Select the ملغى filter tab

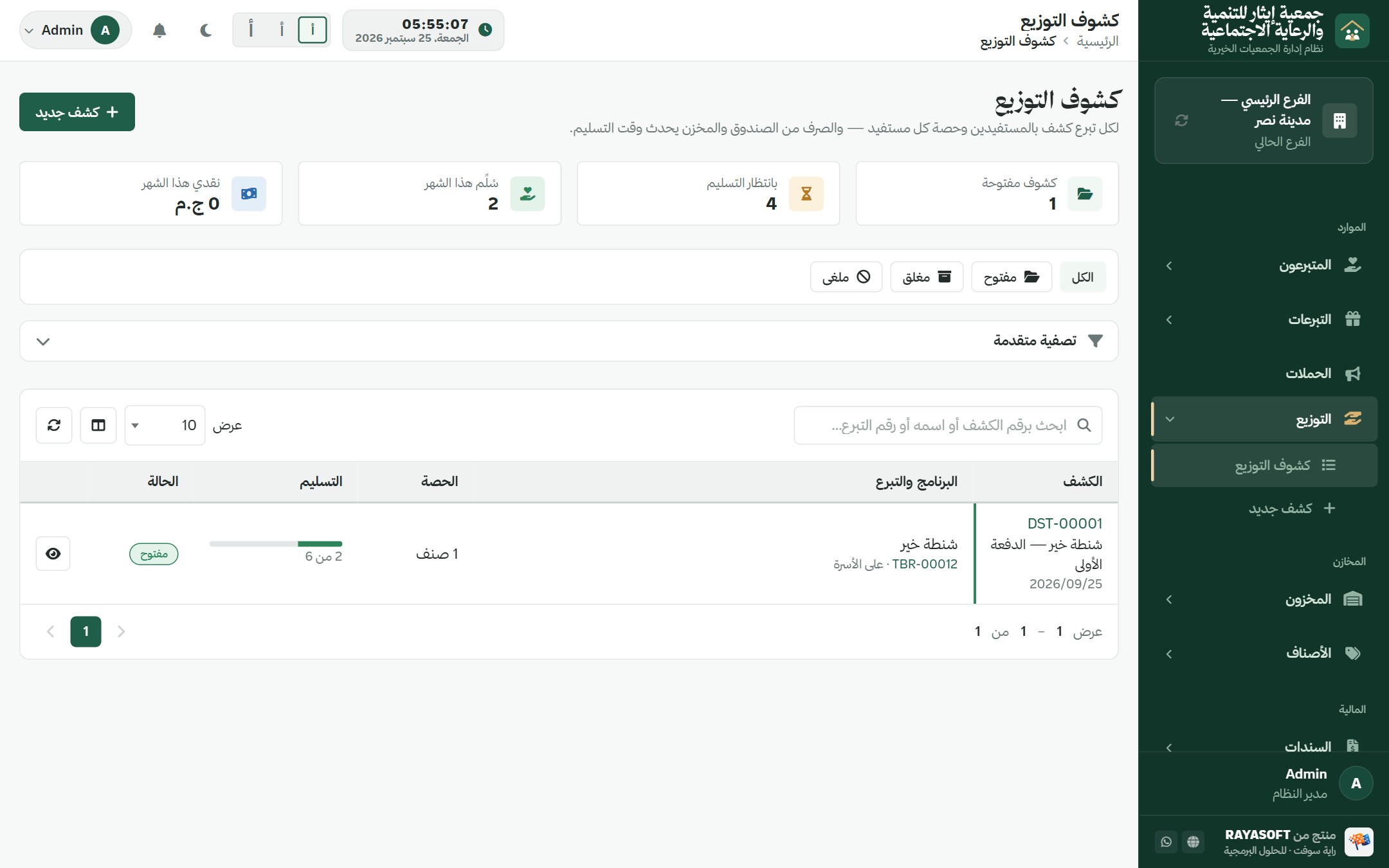coord(846,277)
